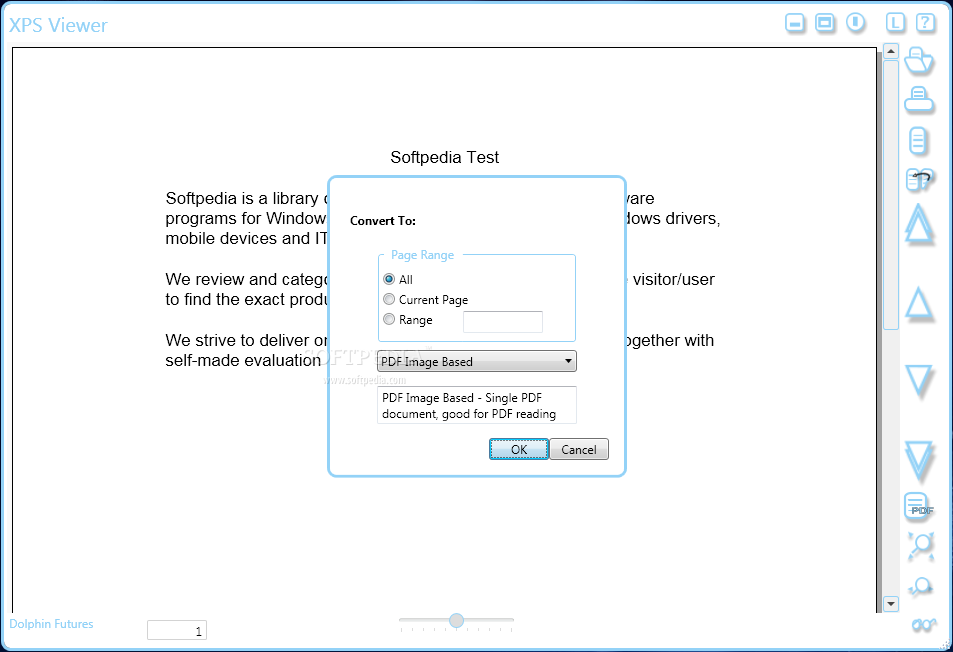Viewport: 953px width, 652px height.
Task: Go to first page with large up triangle
Action: tap(918, 224)
